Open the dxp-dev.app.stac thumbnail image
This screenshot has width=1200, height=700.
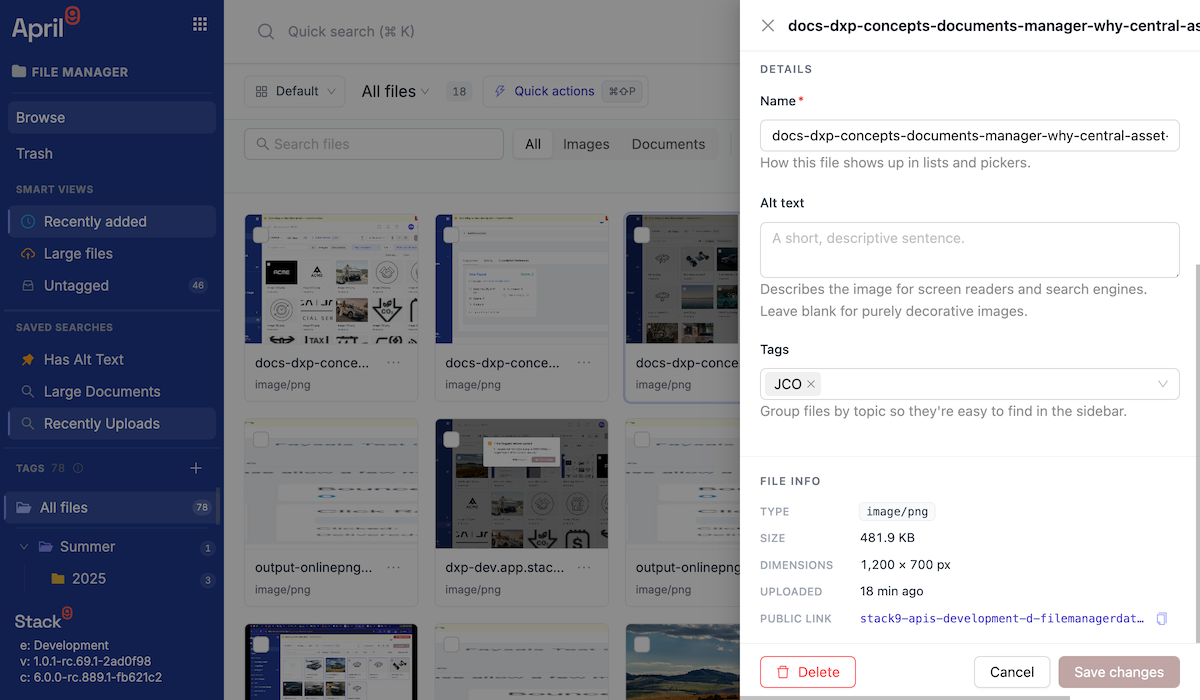tap(522, 483)
